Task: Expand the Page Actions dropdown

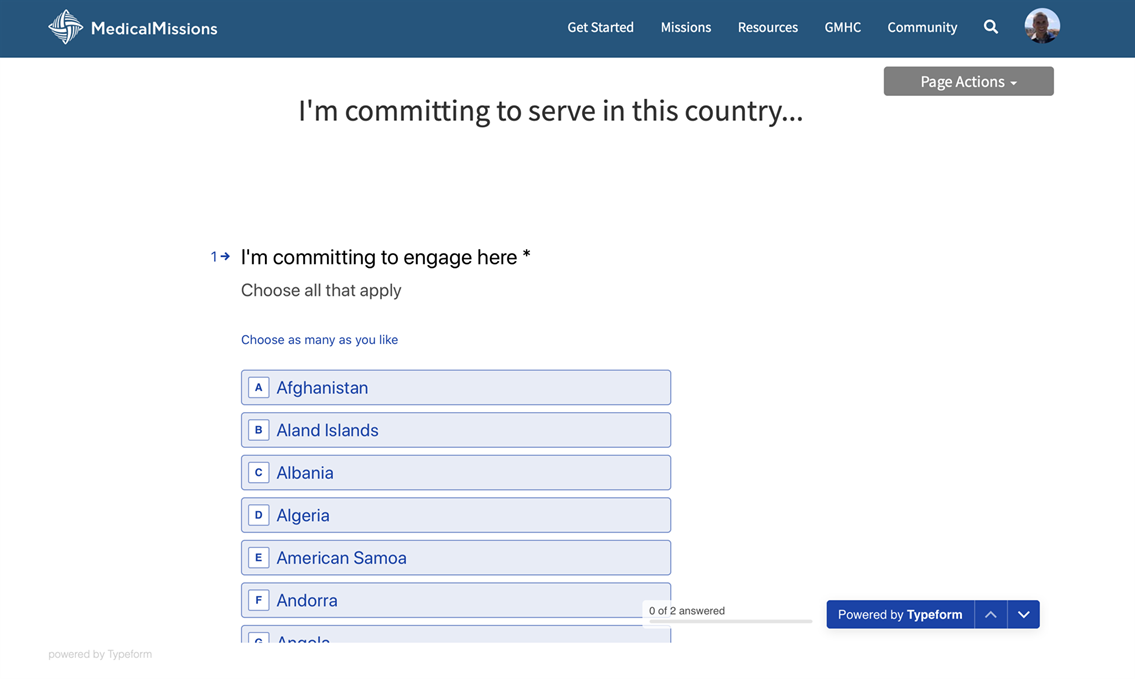Action: [968, 82]
